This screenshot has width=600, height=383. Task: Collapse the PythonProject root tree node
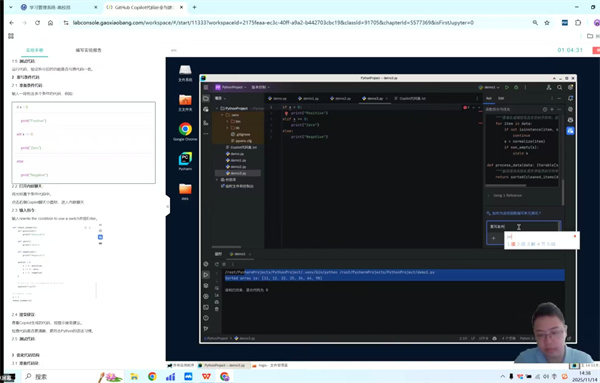[x=217, y=108]
